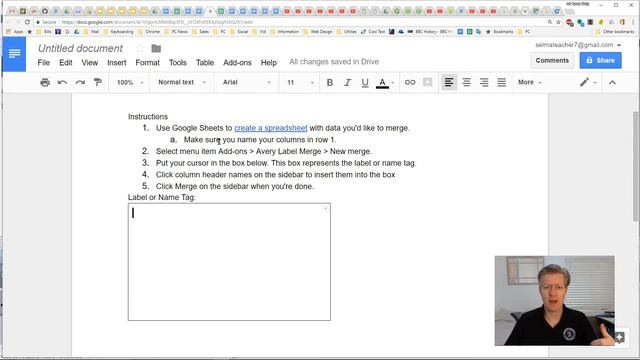Toggle Underline formatting
640x360 pixels.
click(x=365, y=82)
